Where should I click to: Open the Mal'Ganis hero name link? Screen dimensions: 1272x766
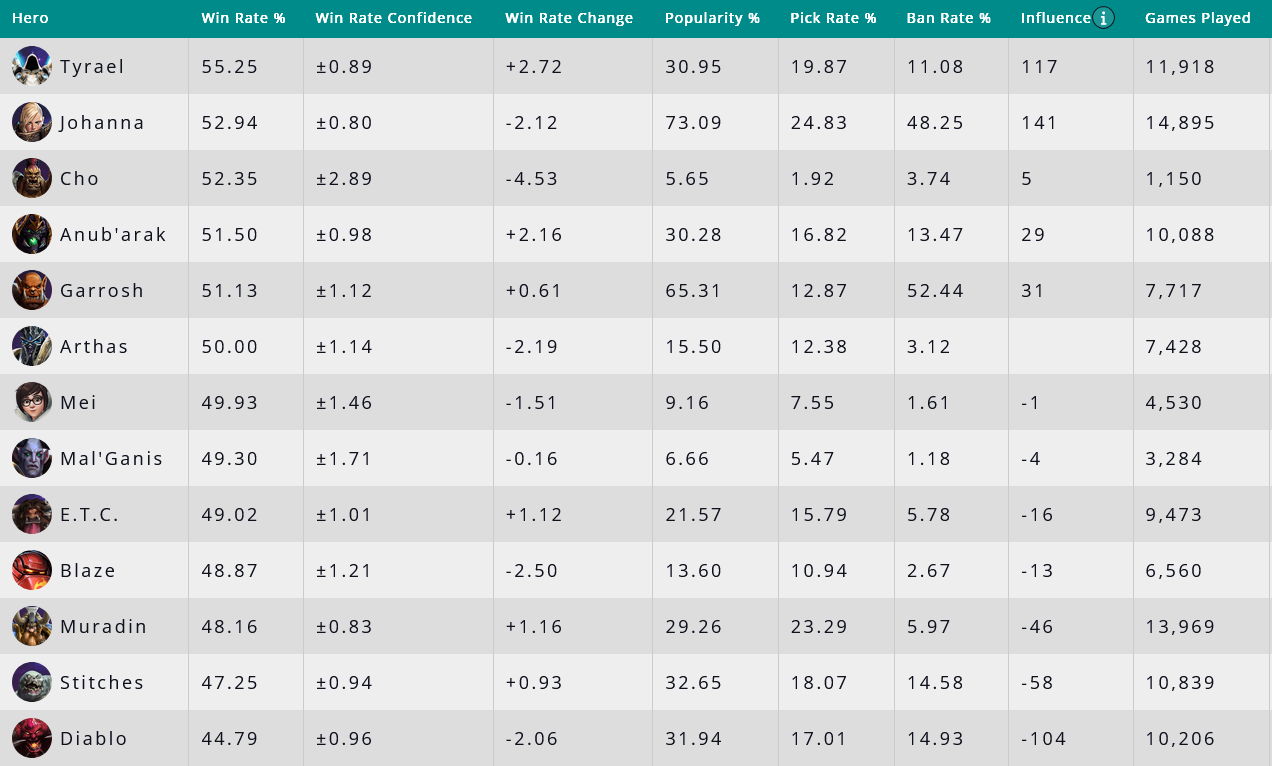tap(111, 459)
